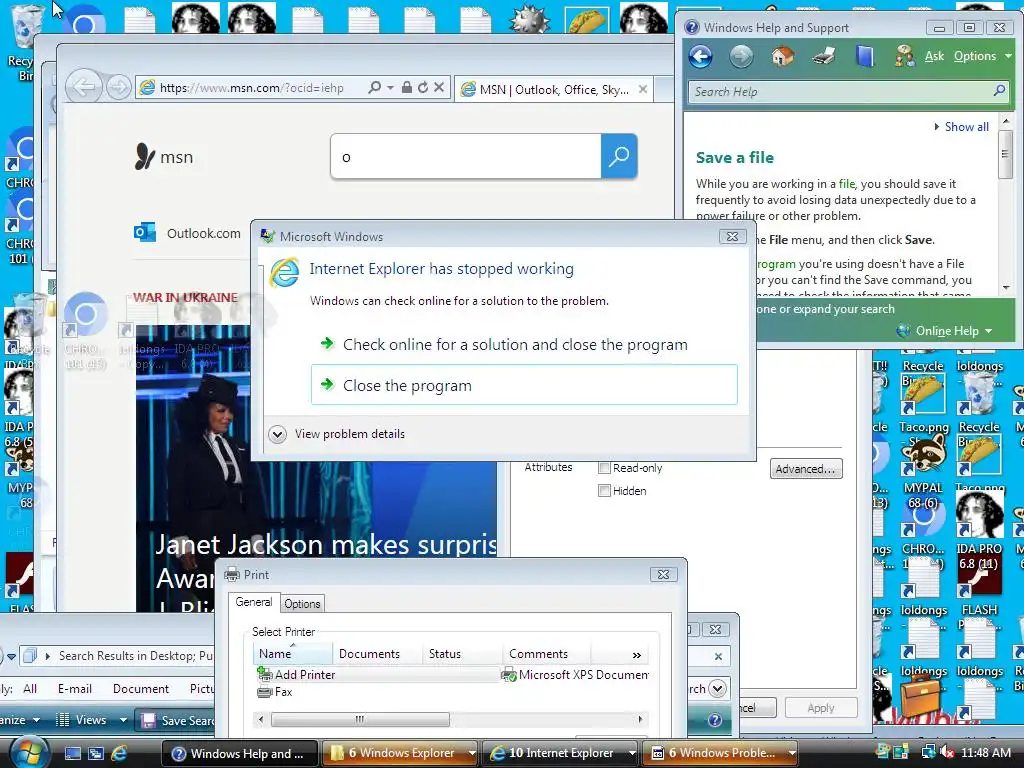
Task: Expand more columns chevron in printer list
Action: click(636, 654)
